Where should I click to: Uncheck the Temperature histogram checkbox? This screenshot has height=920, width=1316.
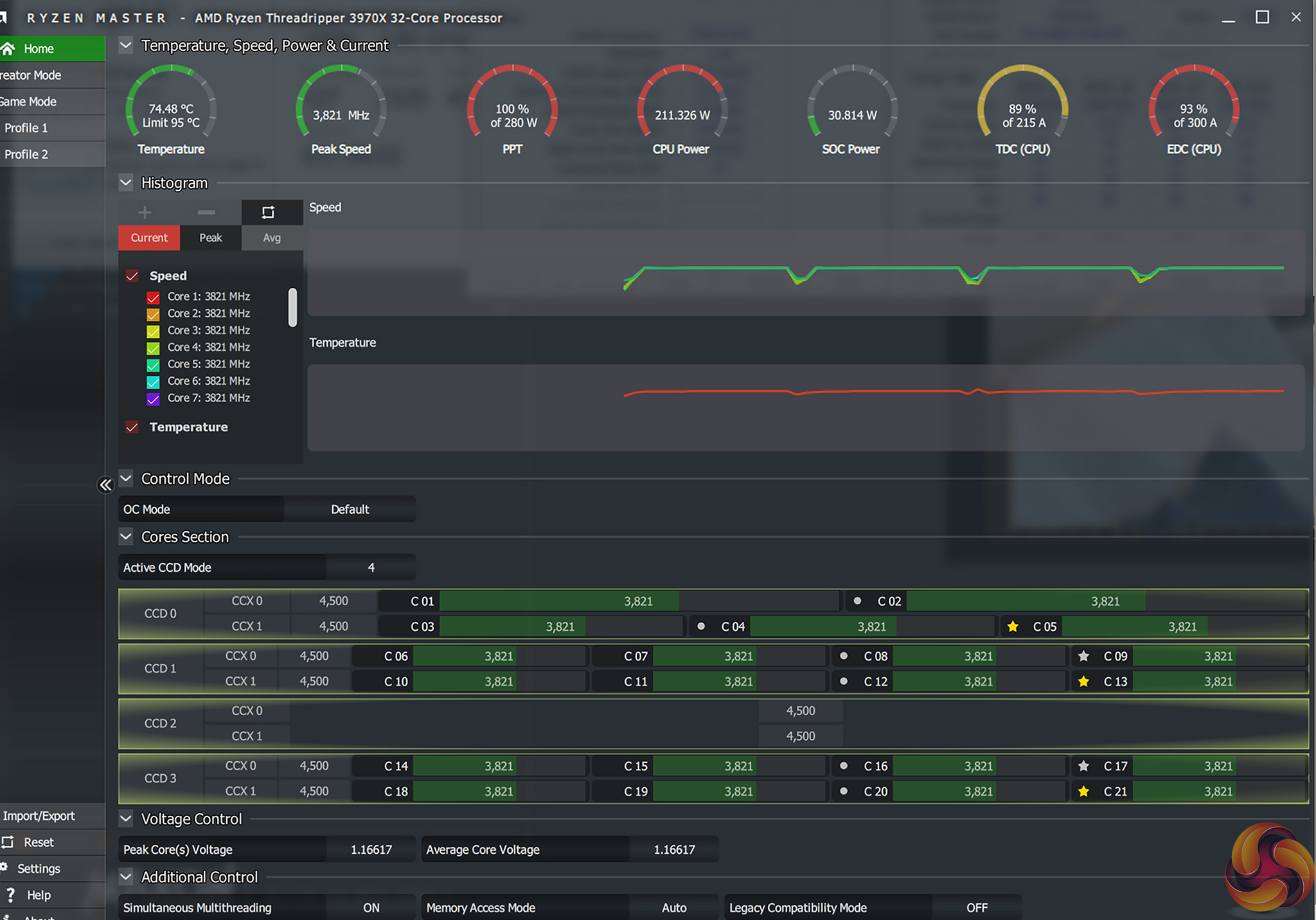132,427
